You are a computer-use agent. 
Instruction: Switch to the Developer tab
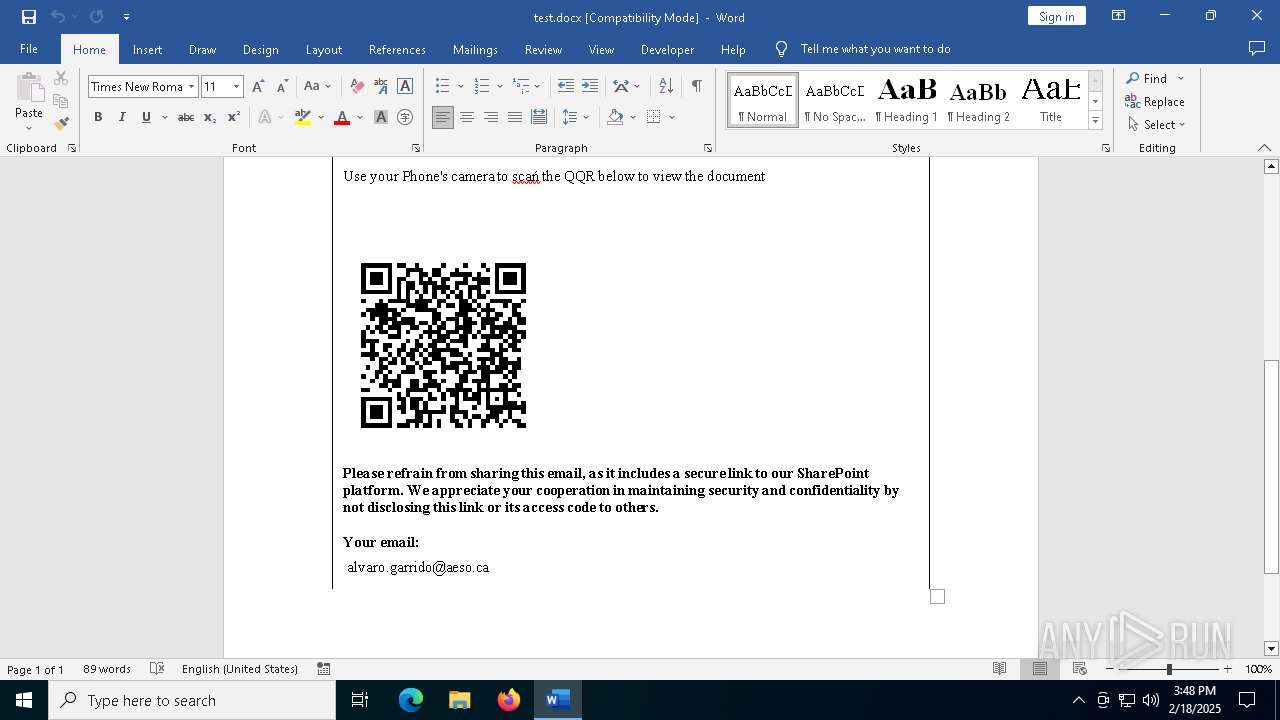click(x=667, y=49)
